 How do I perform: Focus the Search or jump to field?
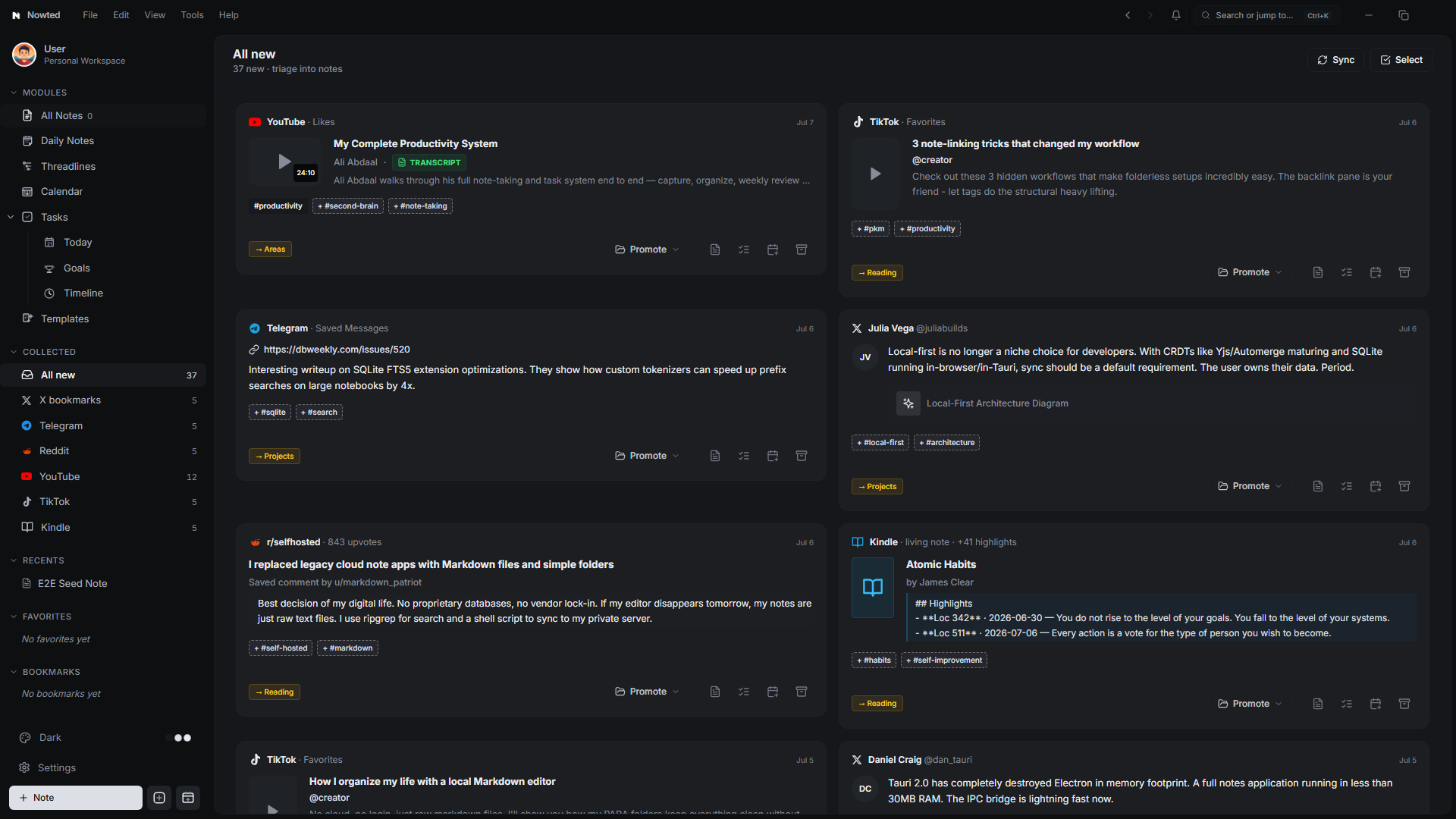[x=1267, y=15]
